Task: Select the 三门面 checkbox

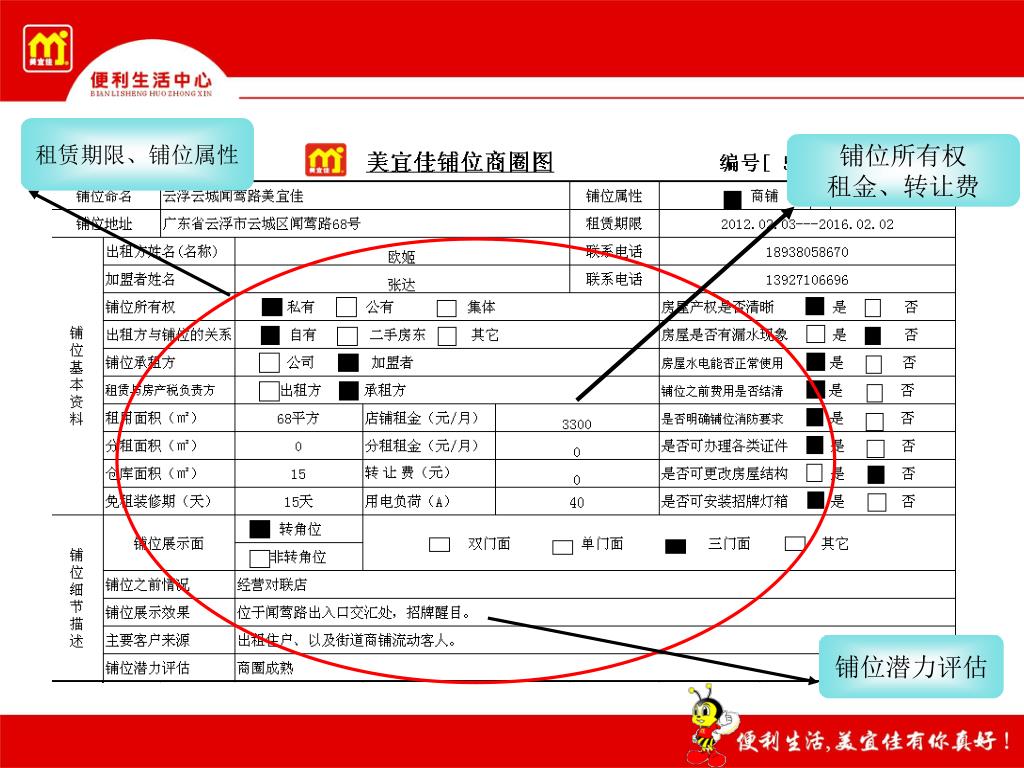Action: (x=675, y=546)
